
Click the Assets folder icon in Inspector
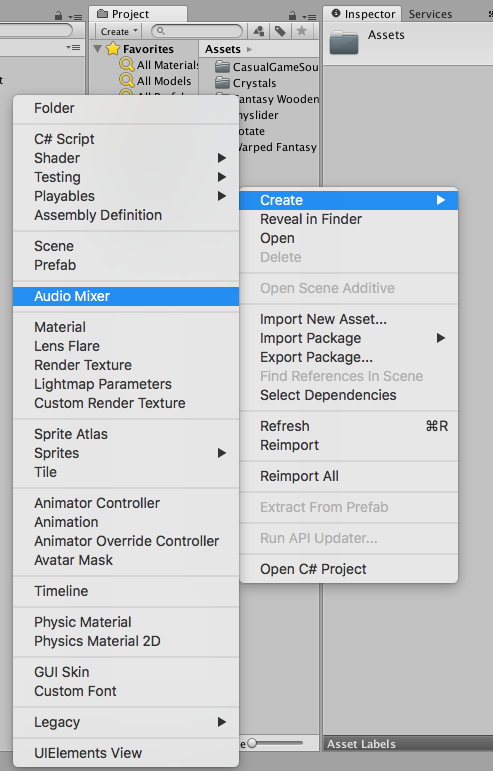[344, 42]
